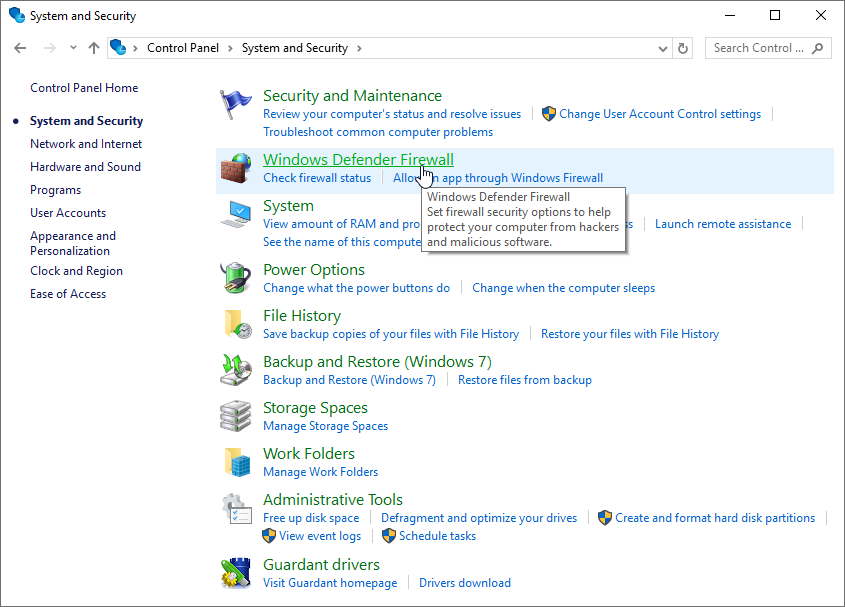This screenshot has width=845, height=607.
Task: Click Change when the computer sleeps
Action: (x=564, y=288)
